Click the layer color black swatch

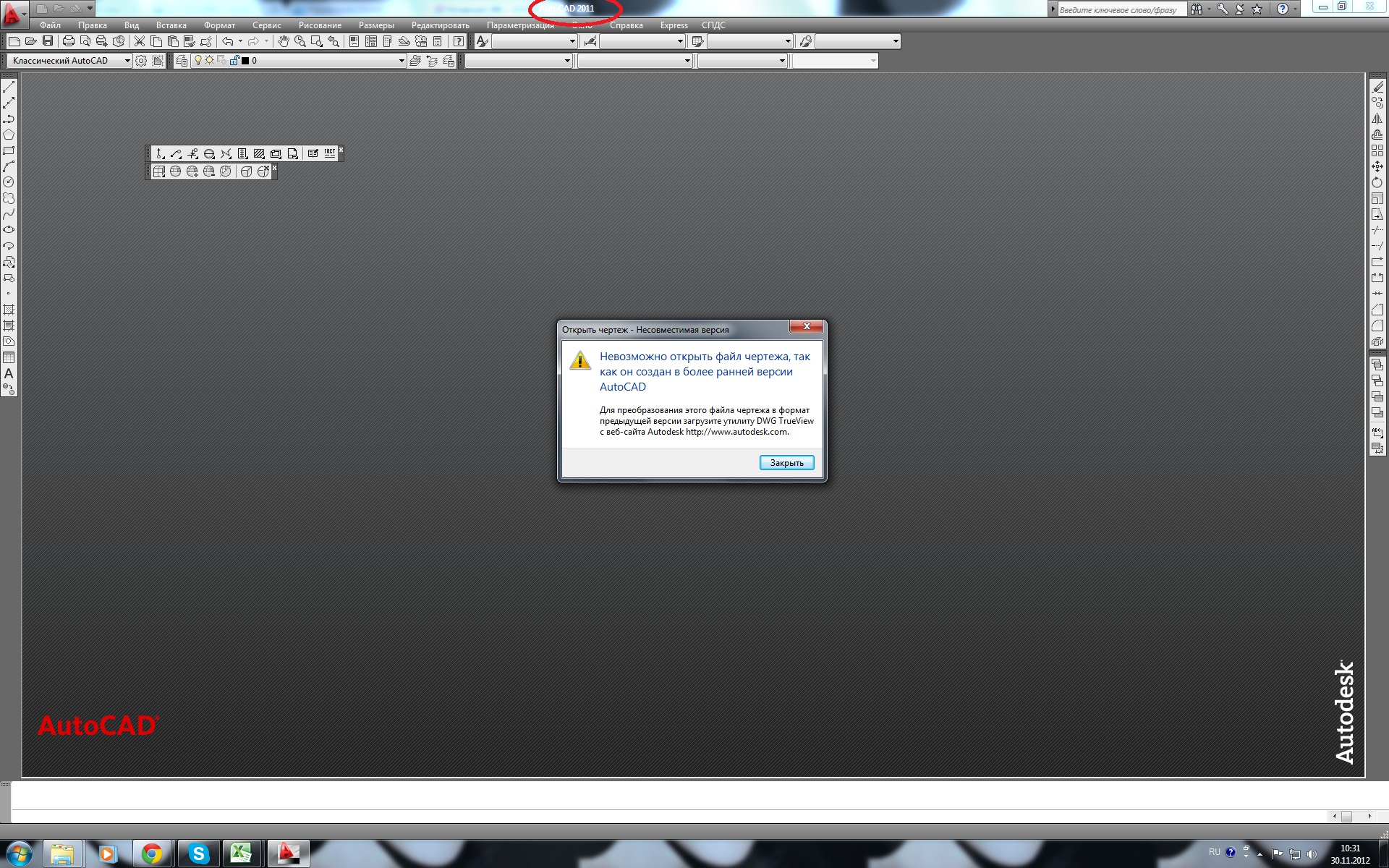[x=245, y=61]
